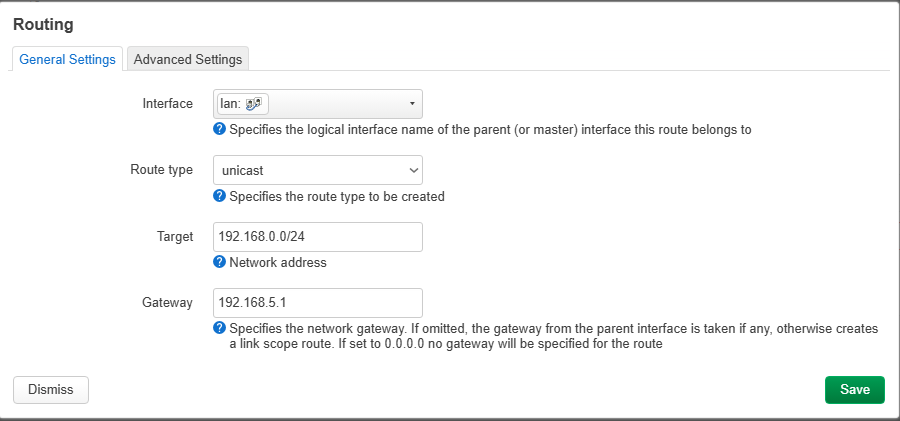The image size is (900, 421).
Task: Click the Target field label
Action: point(174,237)
